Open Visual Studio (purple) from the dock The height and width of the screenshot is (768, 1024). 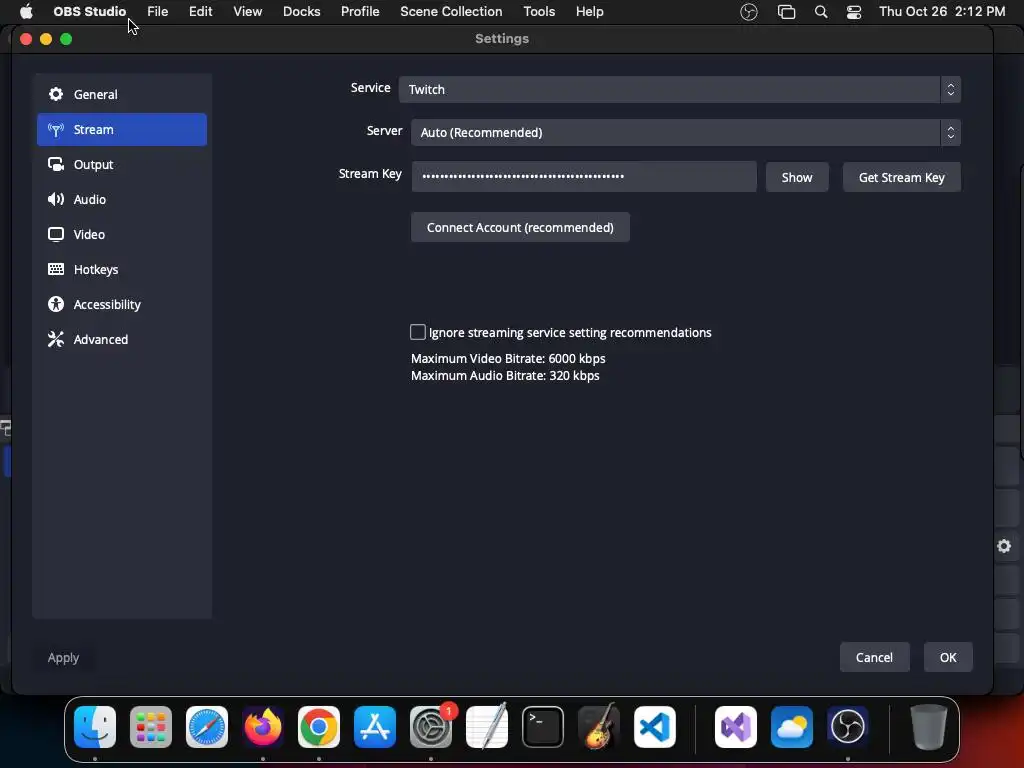736,727
